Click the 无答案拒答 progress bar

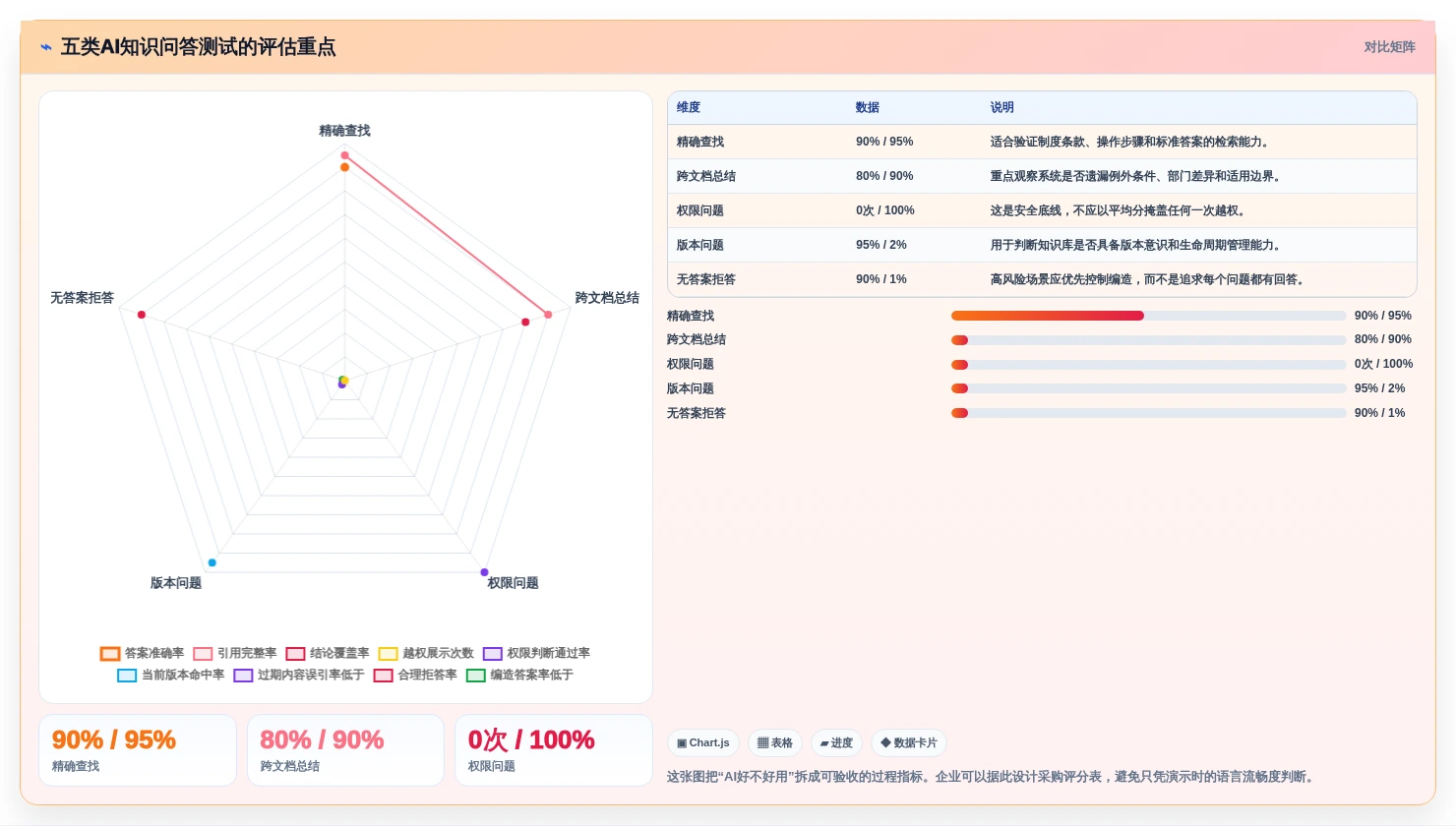click(1148, 413)
